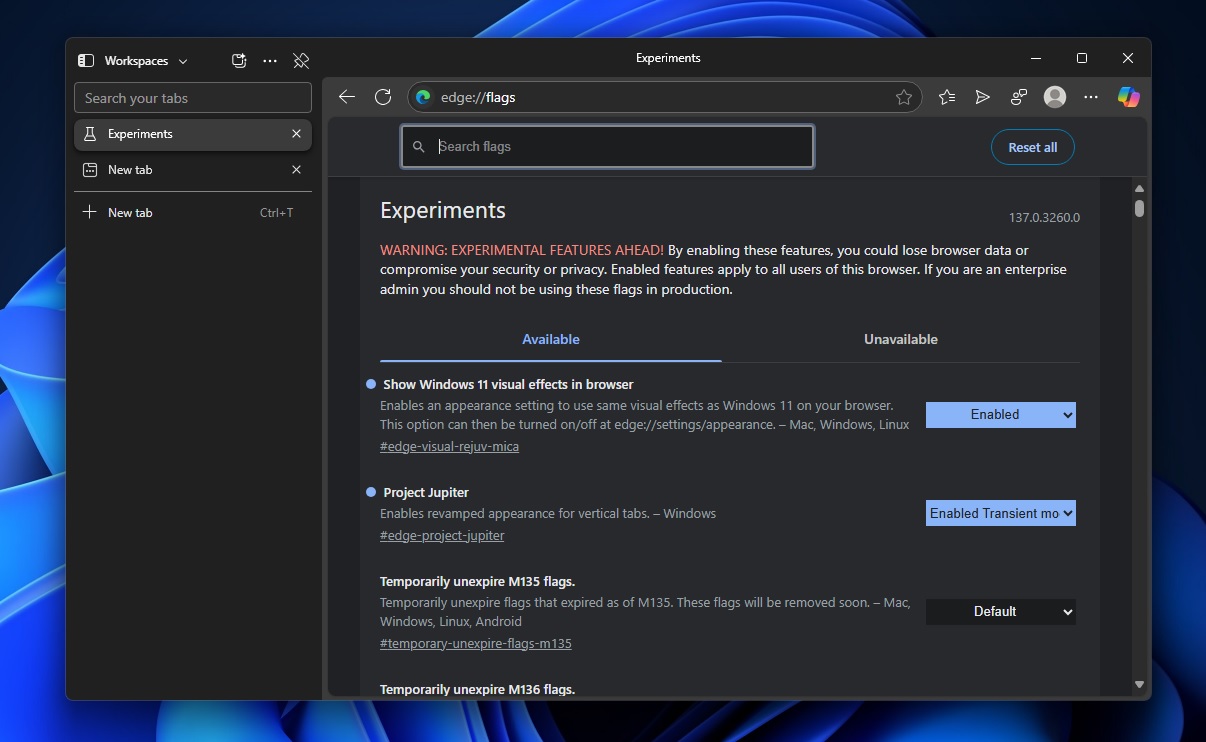Open the Show Windows 11 visual effects dropdown

coord(1000,414)
